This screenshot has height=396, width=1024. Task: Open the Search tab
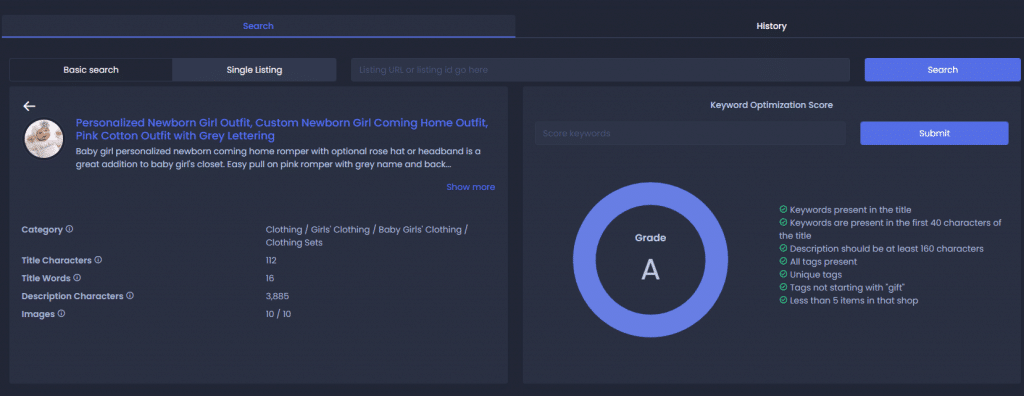click(x=258, y=26)
